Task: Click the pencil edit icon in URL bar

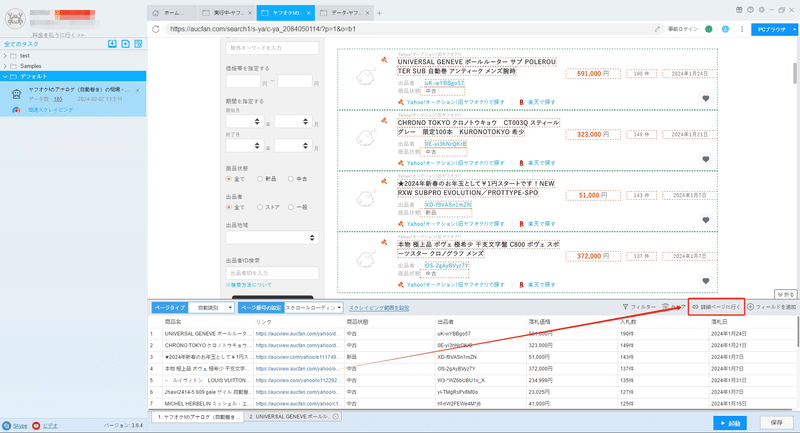Action: (x=657, y=29)
